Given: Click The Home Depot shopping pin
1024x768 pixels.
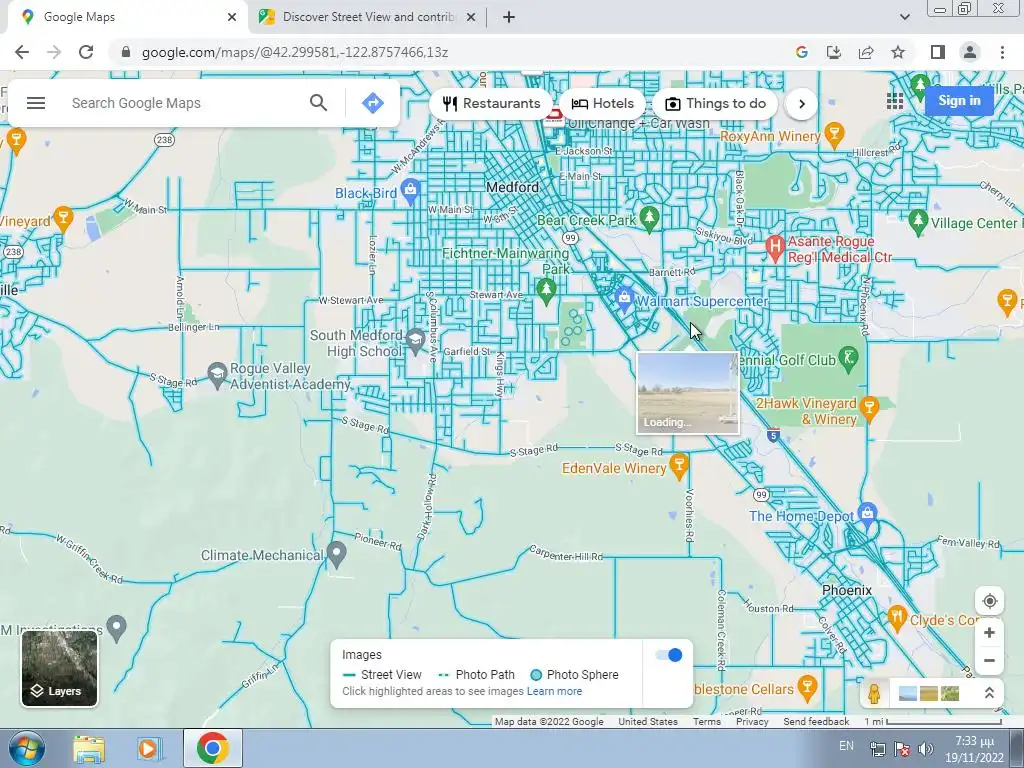Looking at the screenshot, I should click(x=867, y=515).
